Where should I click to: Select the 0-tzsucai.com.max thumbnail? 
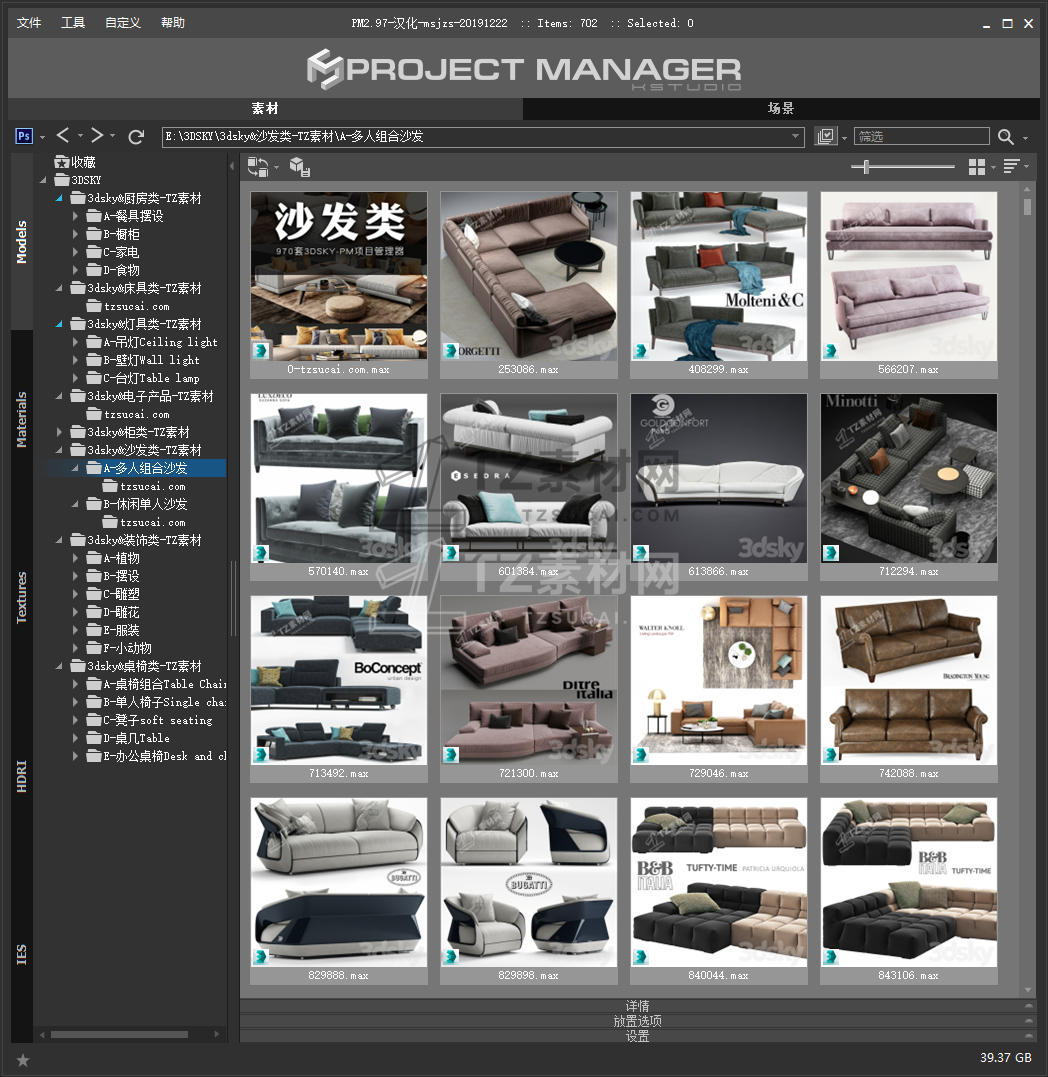pos(339,276)
